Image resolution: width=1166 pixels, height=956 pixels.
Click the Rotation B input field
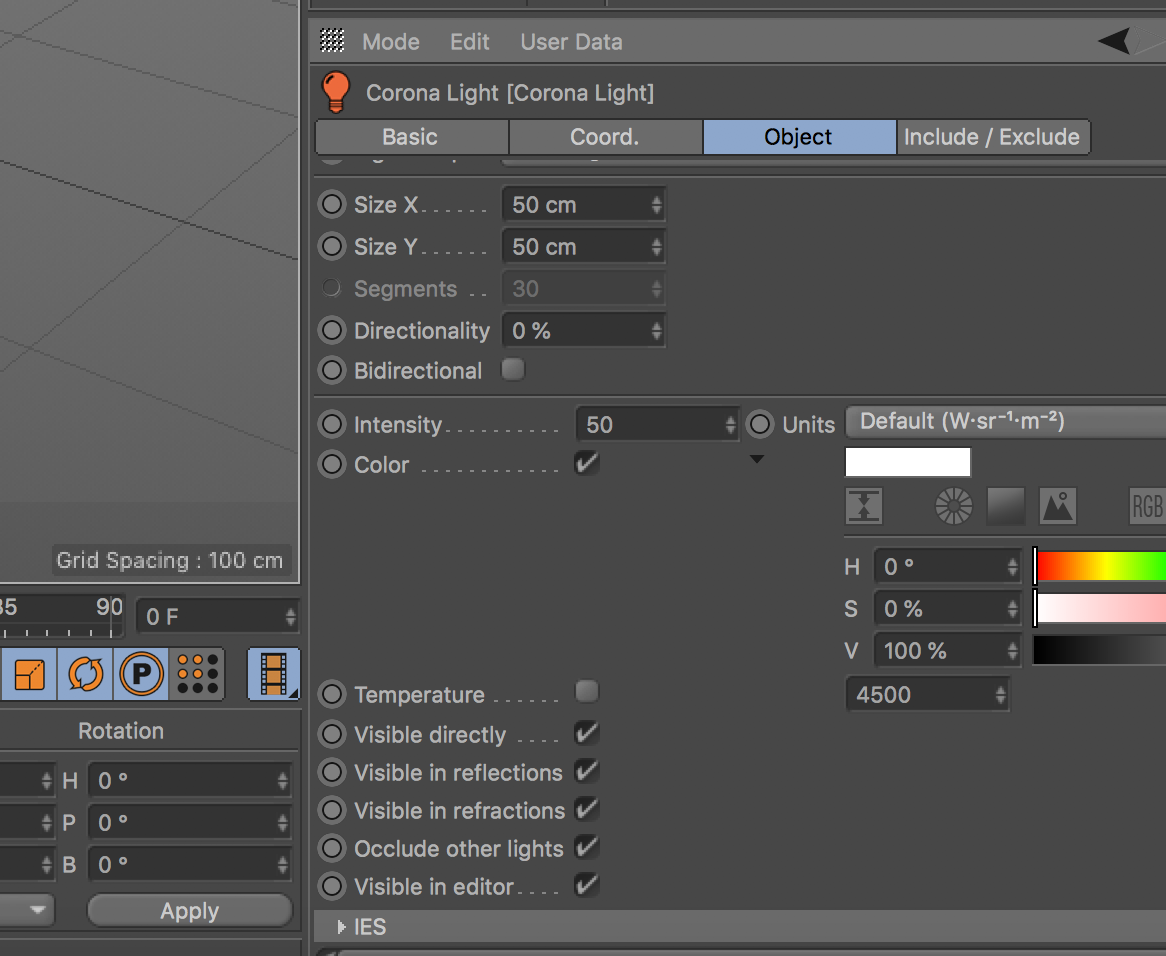point(190,865)
